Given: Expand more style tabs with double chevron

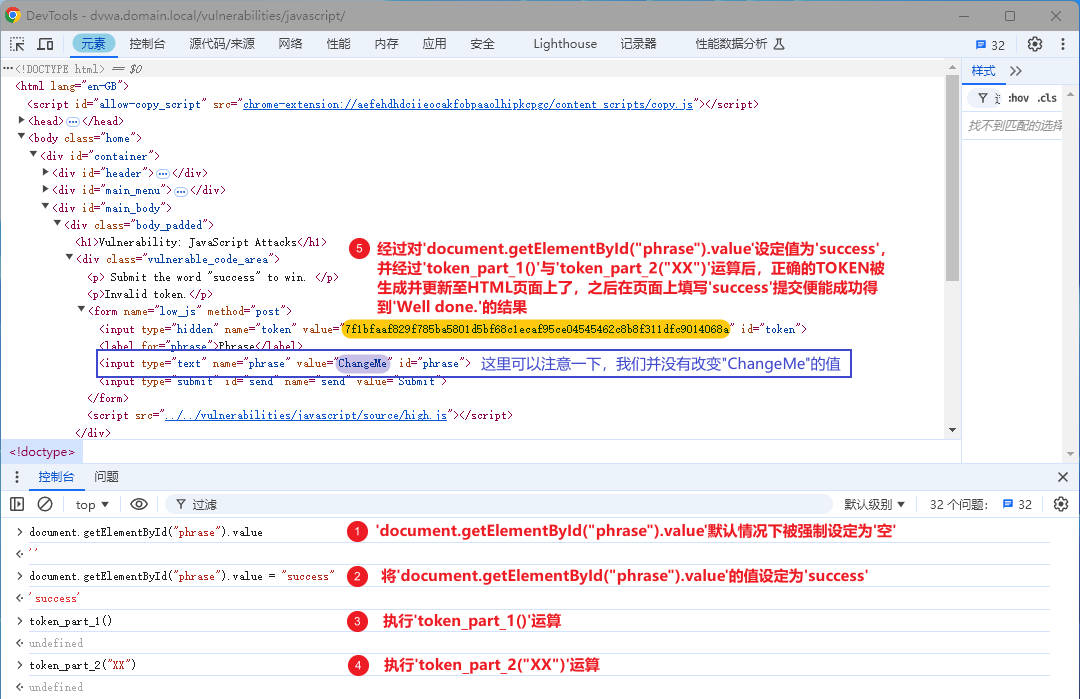Looking at the screenshot, I should 1016,71.
